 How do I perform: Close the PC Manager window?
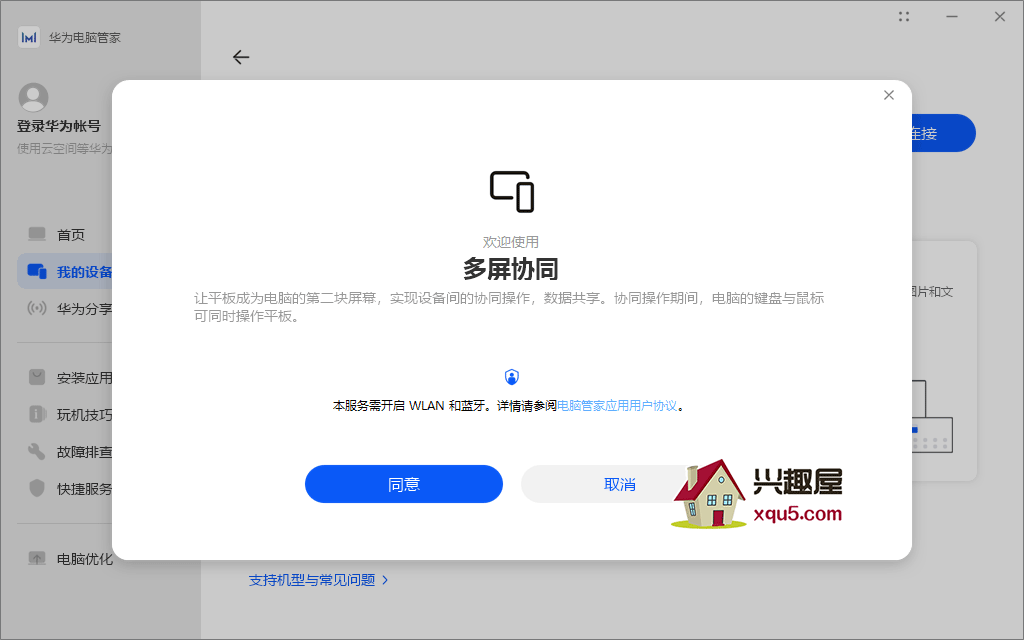tap(1000, 17)
